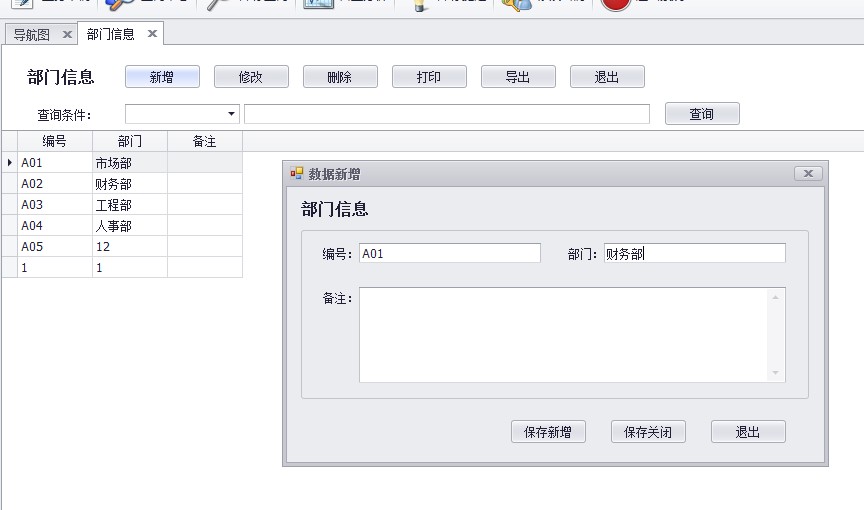The height and width of the screenshot is (510, 864).
Task: Click the 导出 button
Action: pyautogui.click(x=518, y=77)
